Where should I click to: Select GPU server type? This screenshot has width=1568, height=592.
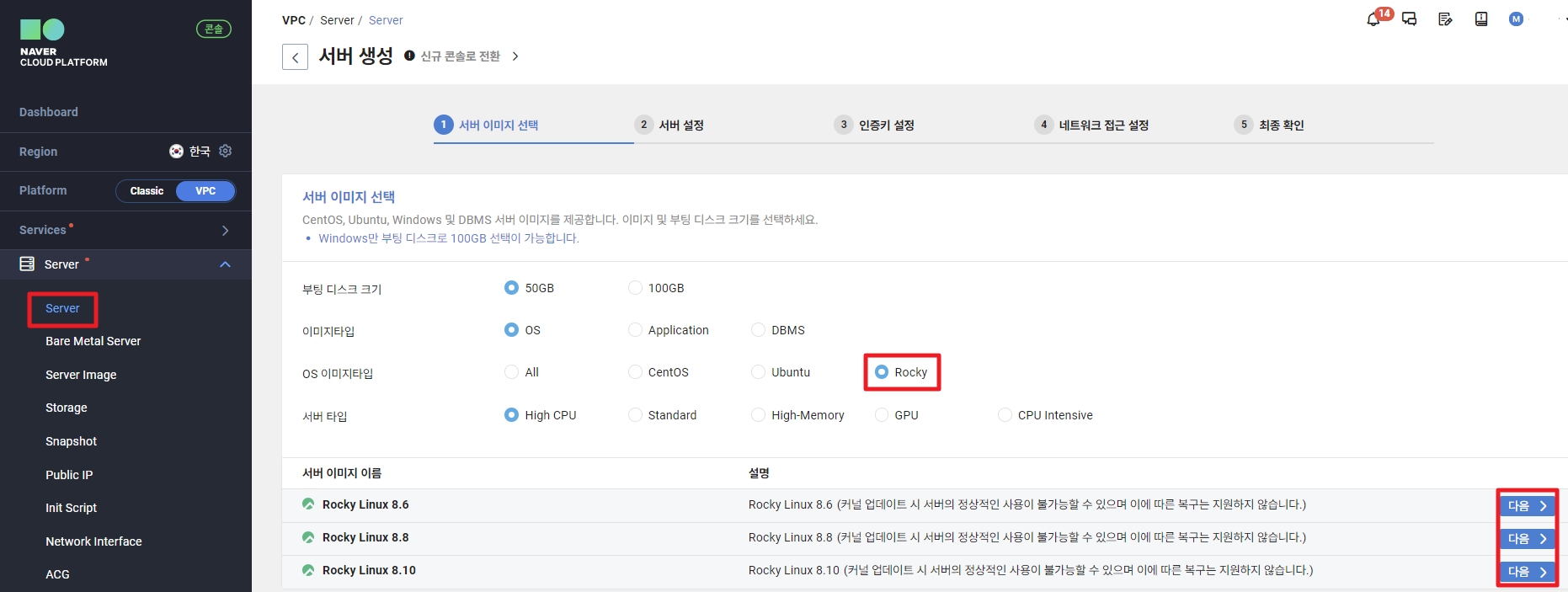(882, 414)
